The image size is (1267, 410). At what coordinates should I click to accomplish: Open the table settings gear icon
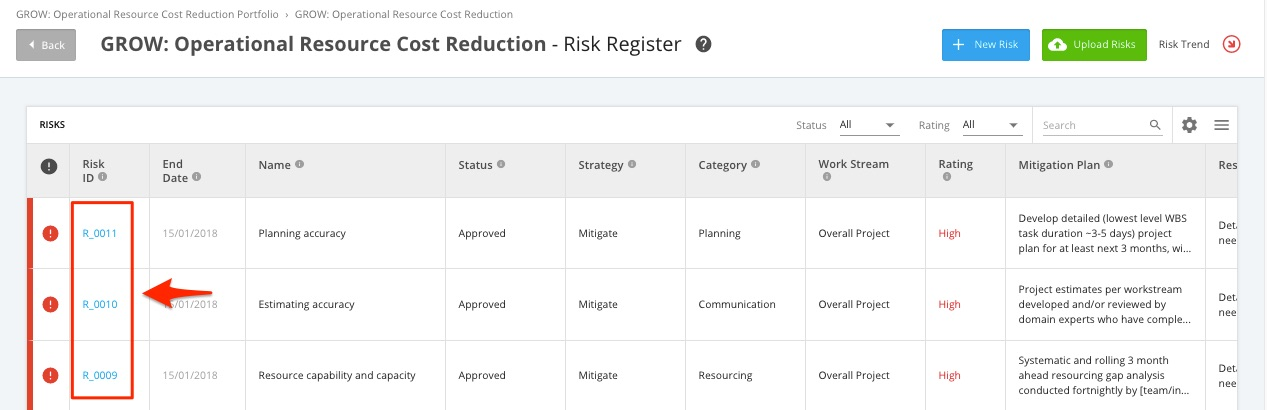1189,125
